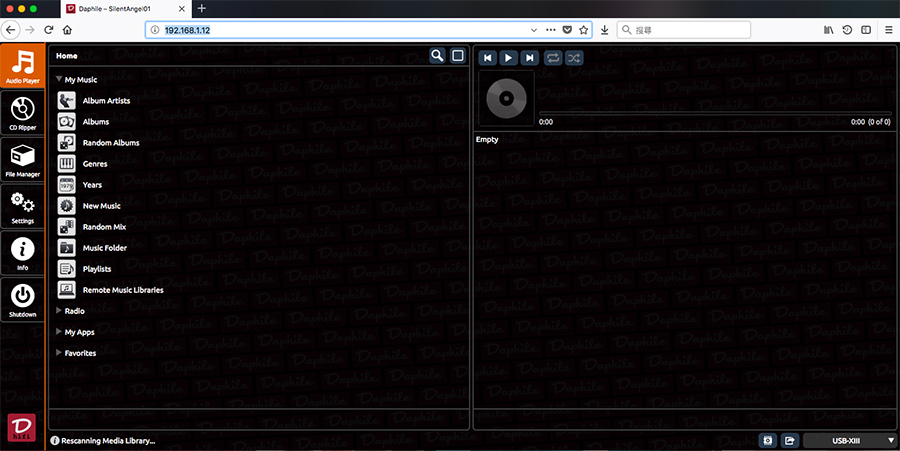Open Daphile Settings
The width and height of the screenshot is (900, 451).
pyautogui.click(x=22, y=206)
